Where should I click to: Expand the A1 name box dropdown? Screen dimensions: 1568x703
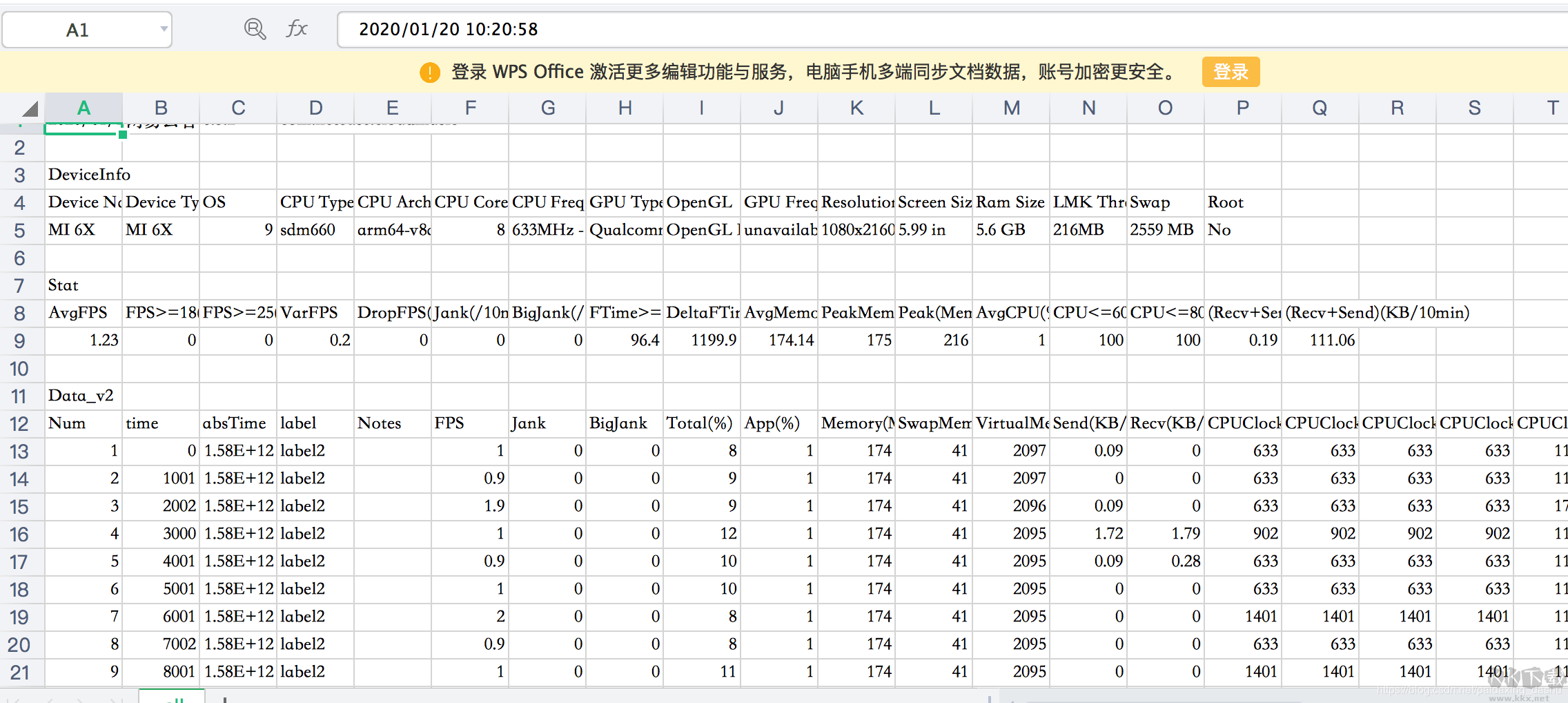(x=164, y=29)
